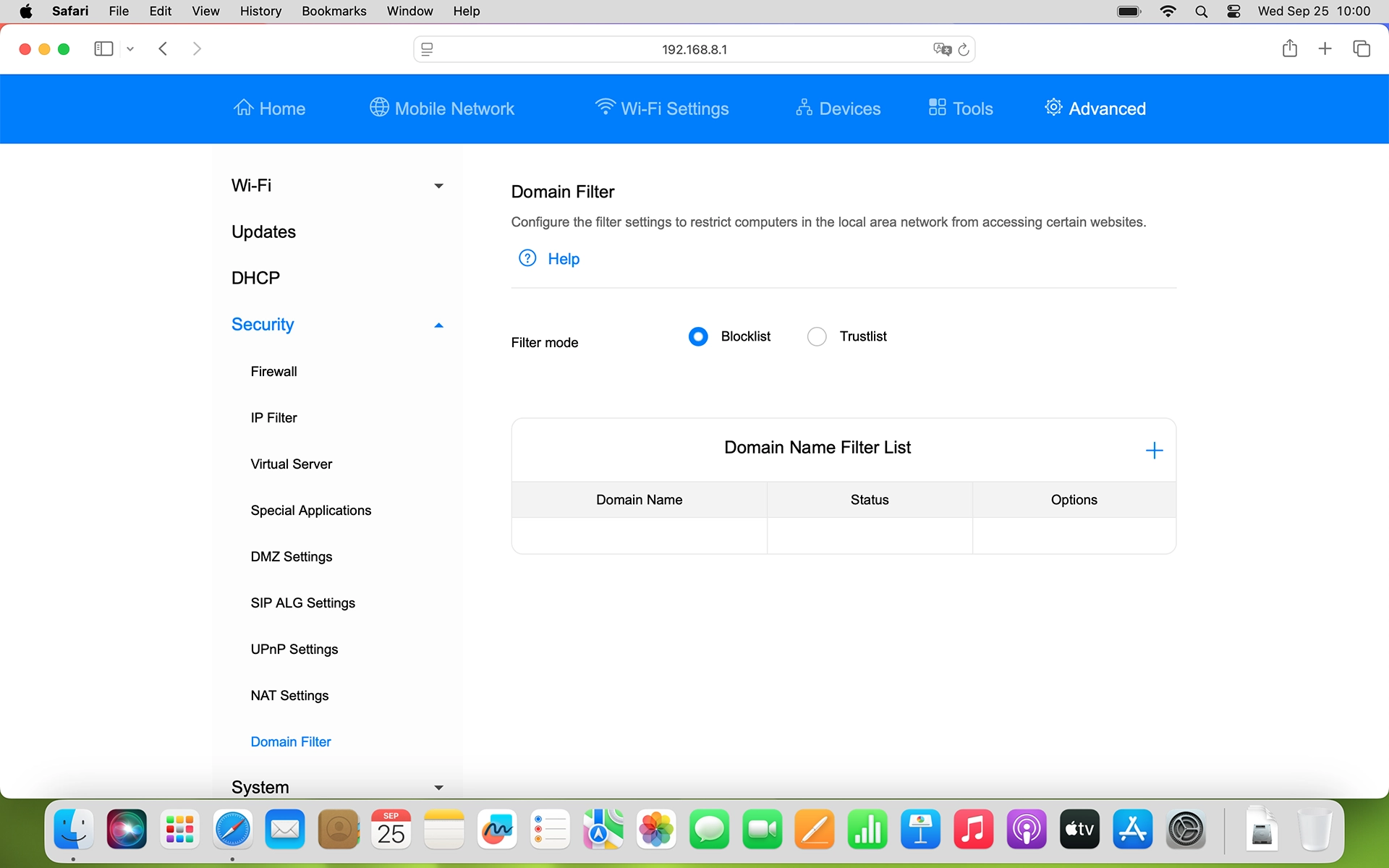Toggle the Safari sidebar icon
This screenshot has width=1389, height=868.
tap(103, 48)
